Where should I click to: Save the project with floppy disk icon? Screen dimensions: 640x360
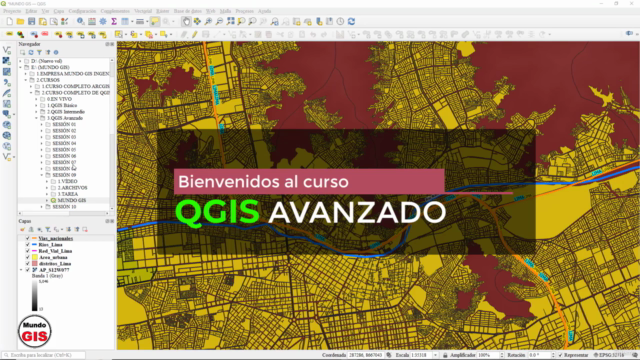coord(31,22)
